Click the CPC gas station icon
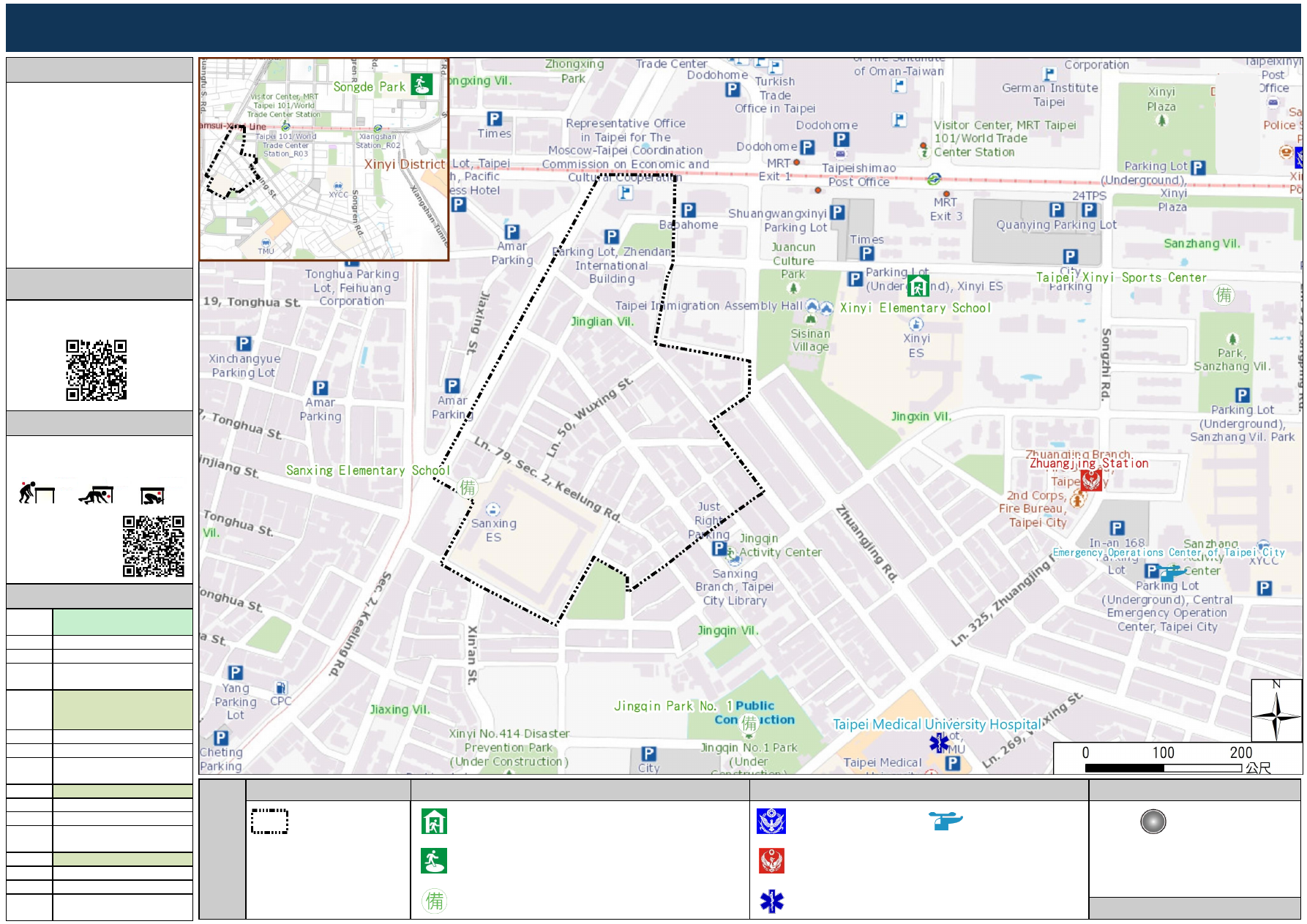The width and height of the screenshot is (1307, 924). coord(281,687)
